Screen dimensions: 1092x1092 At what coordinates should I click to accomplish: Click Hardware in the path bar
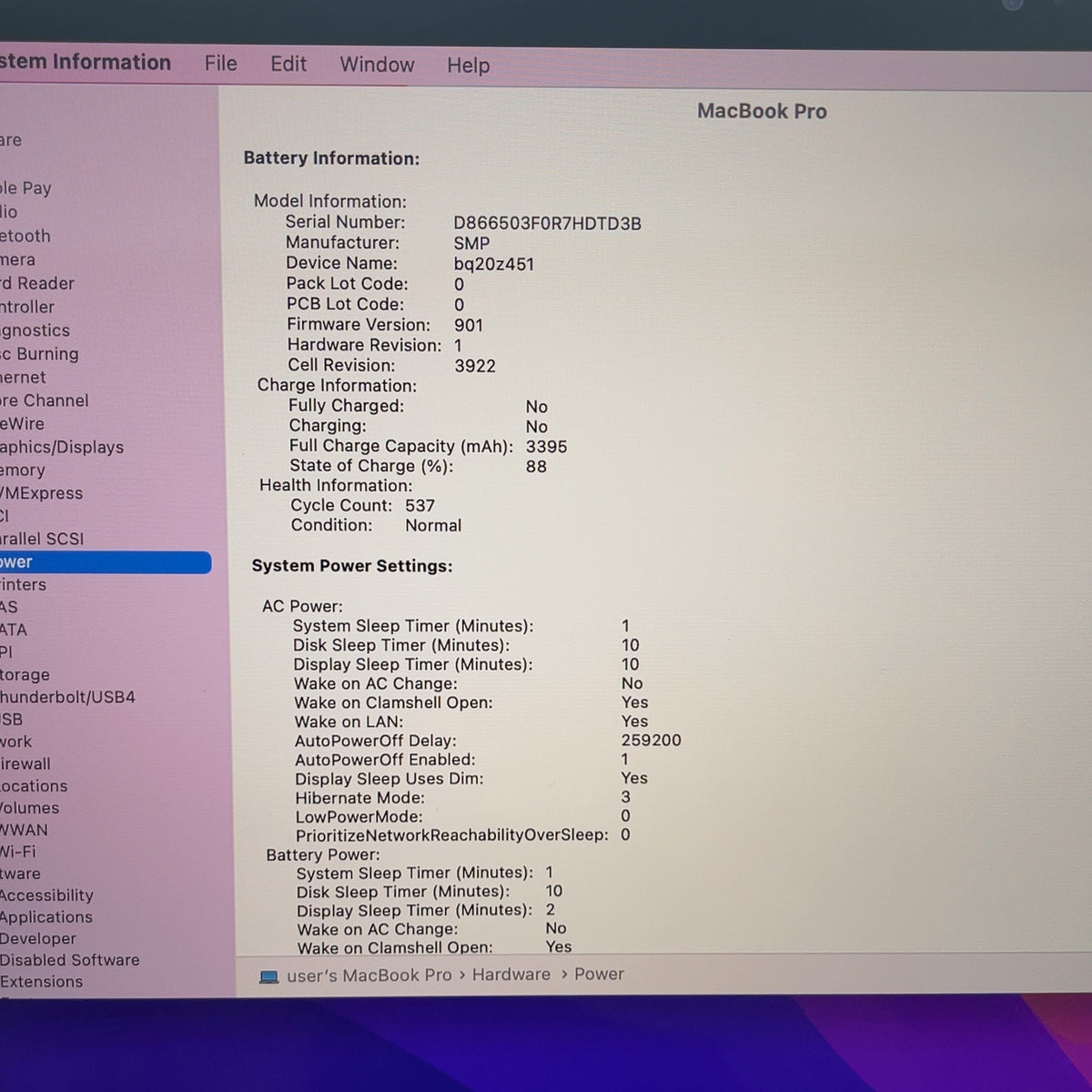pyautogui.click(x=511, y=974)
